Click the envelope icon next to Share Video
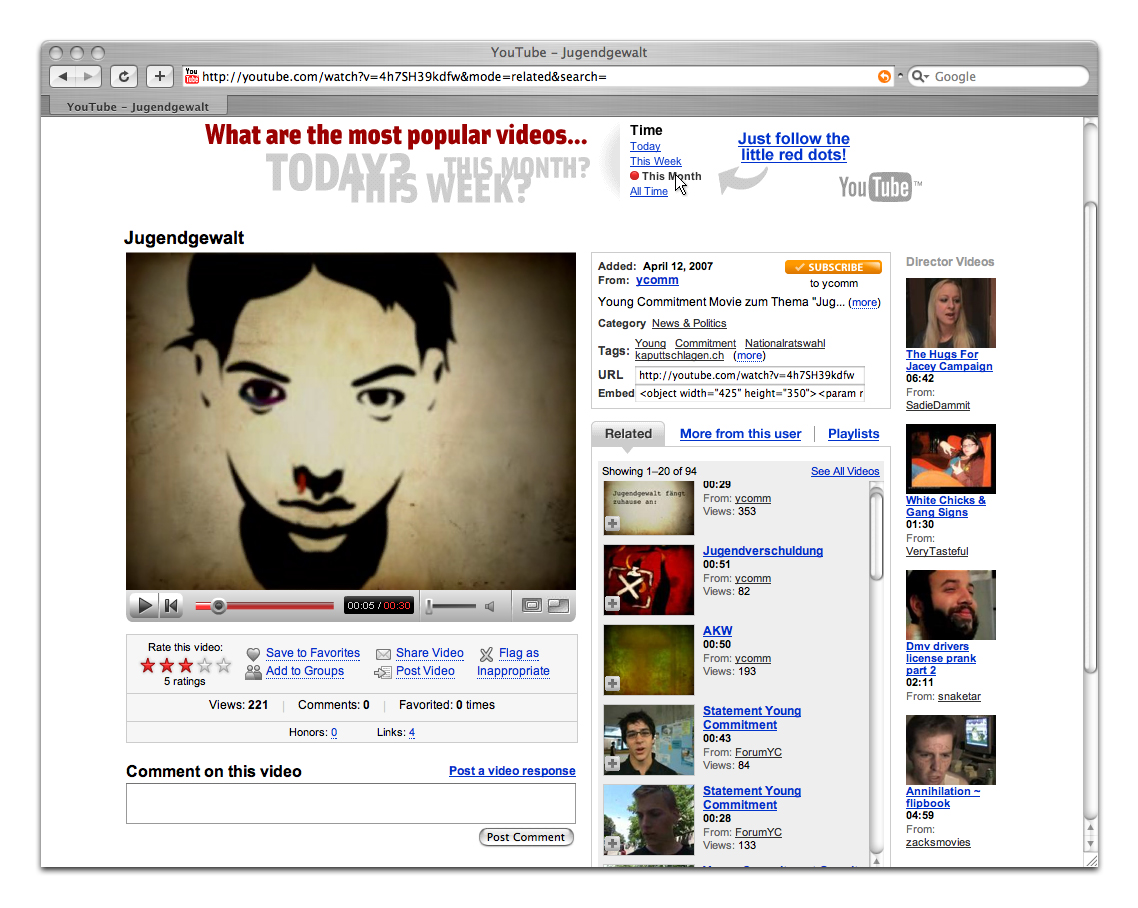Viewport: 1138px width, 908px height. pos(383,654)
